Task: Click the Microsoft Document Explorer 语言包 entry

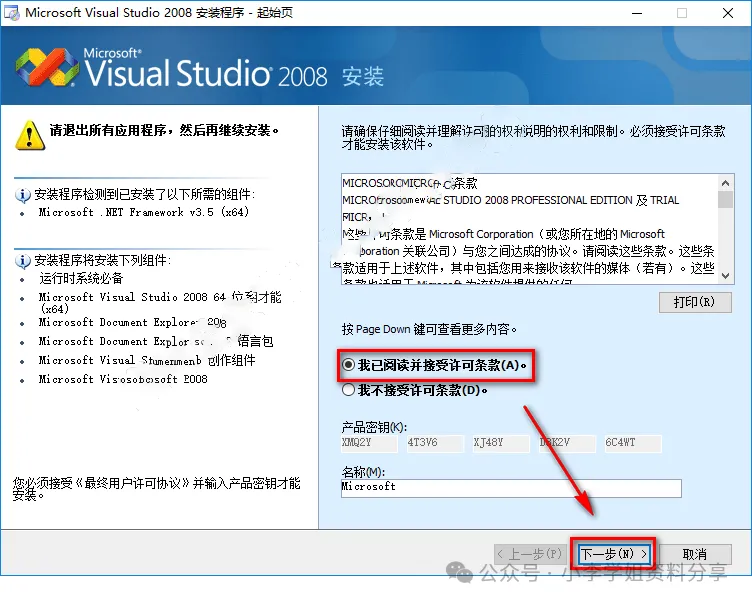Action: click(156, 341)
